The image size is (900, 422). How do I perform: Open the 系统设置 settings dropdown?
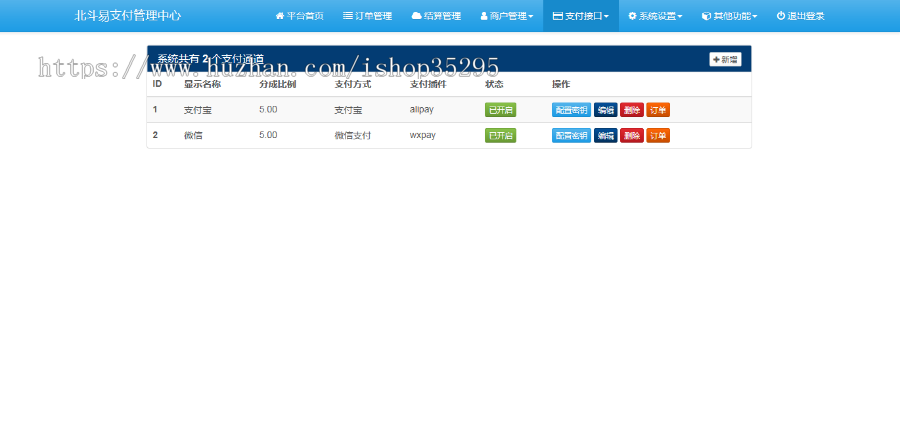pyautogui.click(x=655, y=16)
